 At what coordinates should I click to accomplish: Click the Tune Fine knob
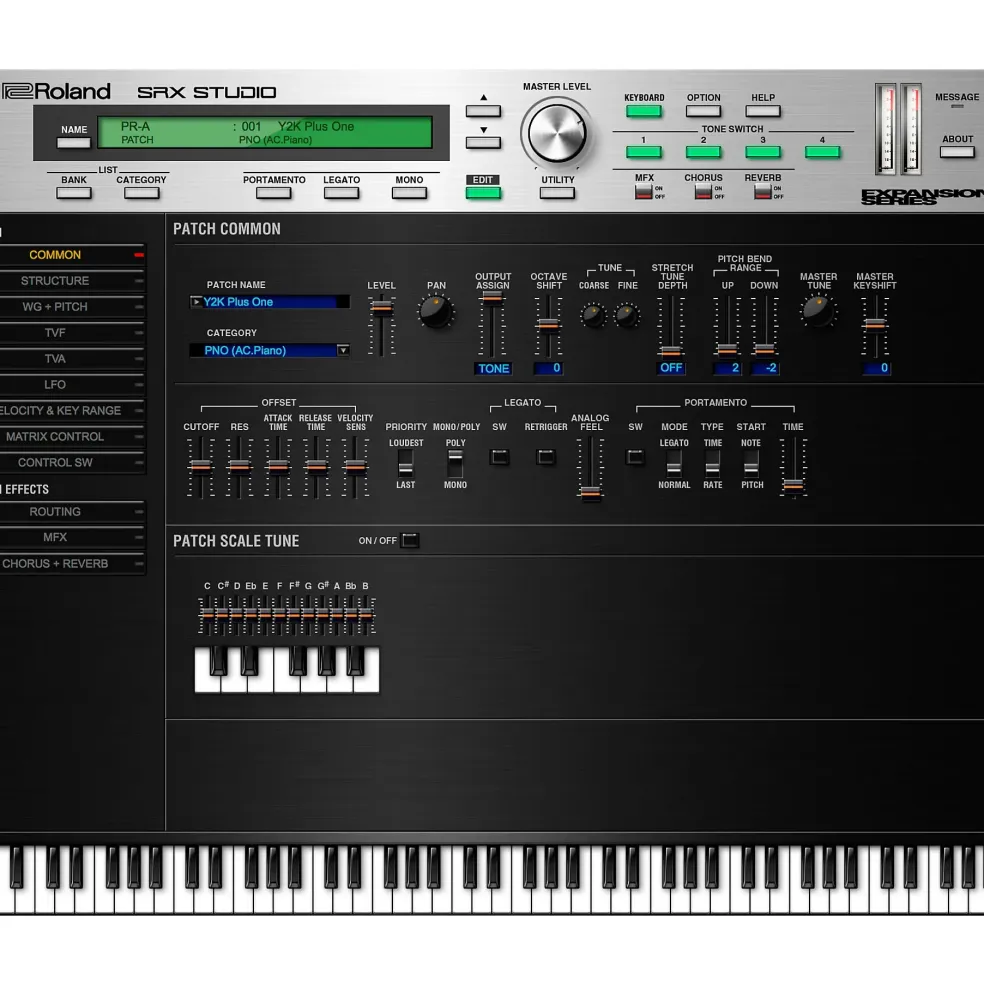(626, 315)
